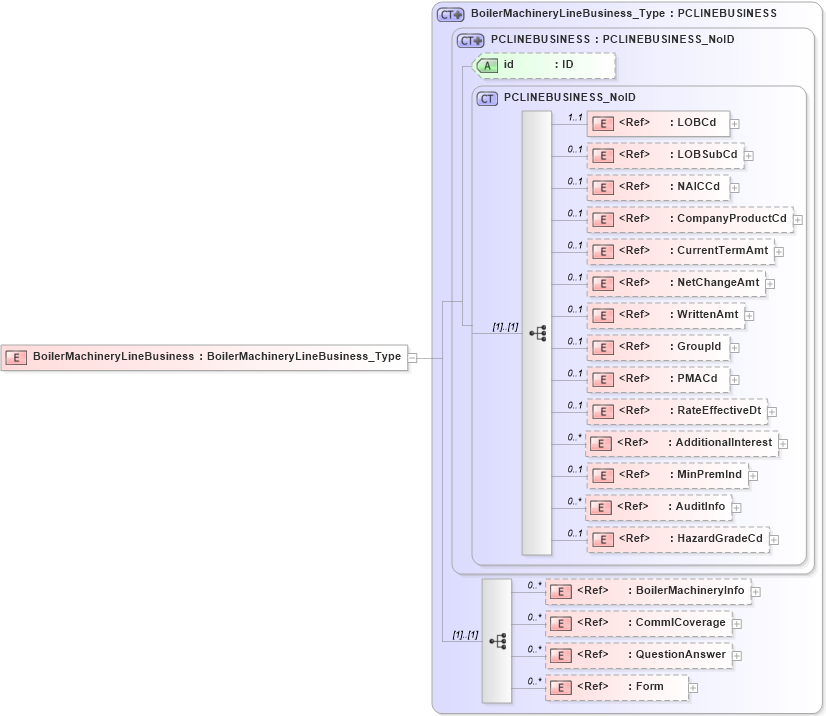Select the sequence compositor icon near PCLINEBUSINESS_NoID
This screenshot has width=826, height=716.
tap(539, 332)
